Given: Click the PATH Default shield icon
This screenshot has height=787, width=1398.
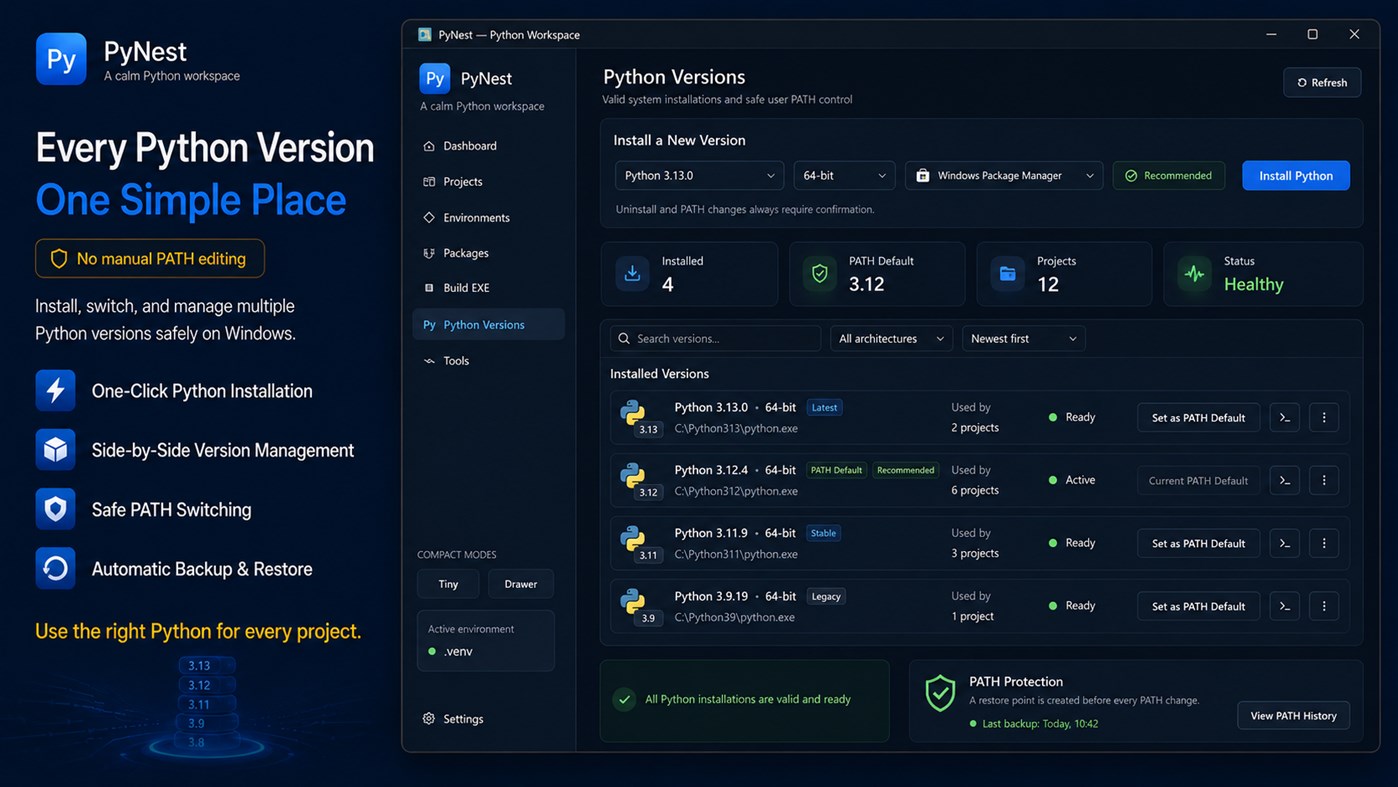Looking at the screenshot, I should (820, 273).
